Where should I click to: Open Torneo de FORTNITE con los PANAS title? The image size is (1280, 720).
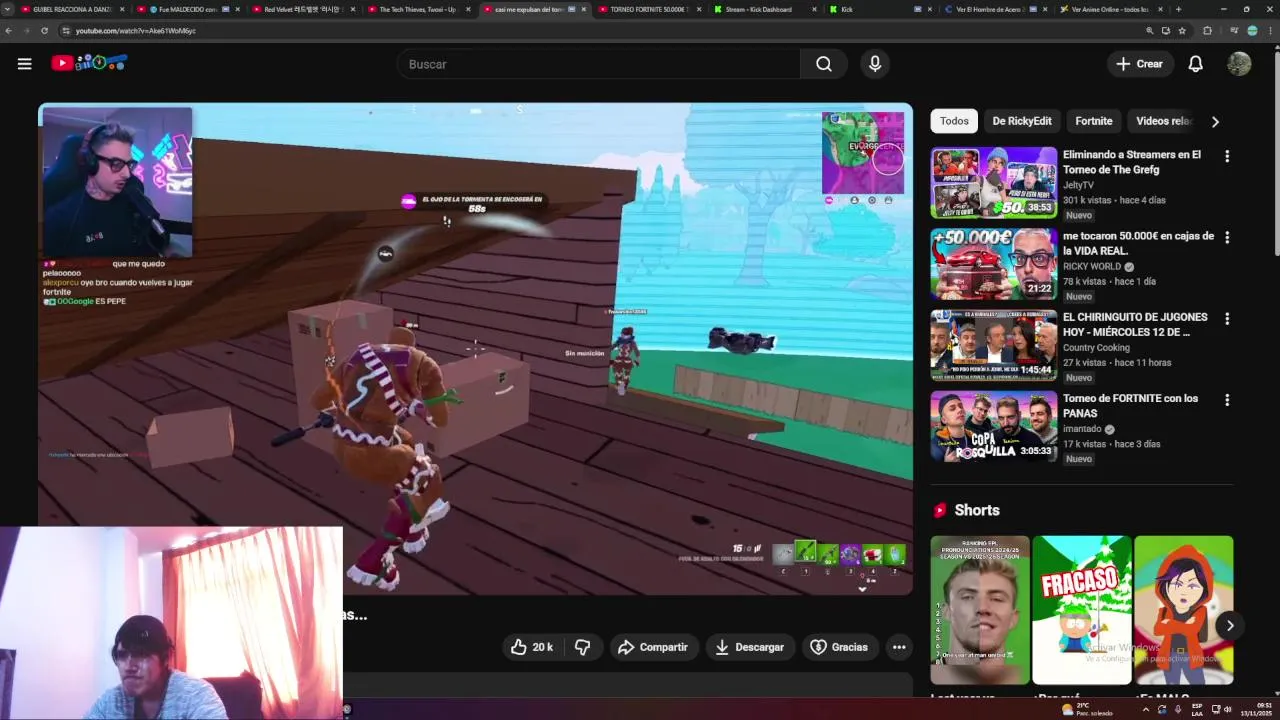click(1130, 405)
